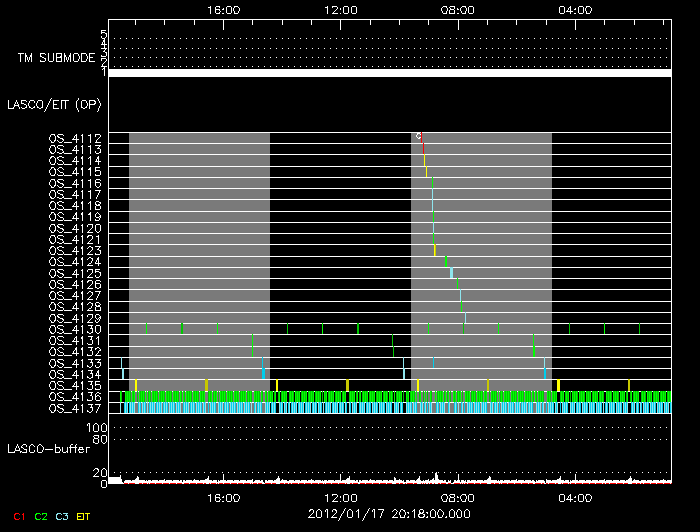Select the yellow EIT legend entry
The width and height of the screenshot is (700, 532).
tap(84, 516)
